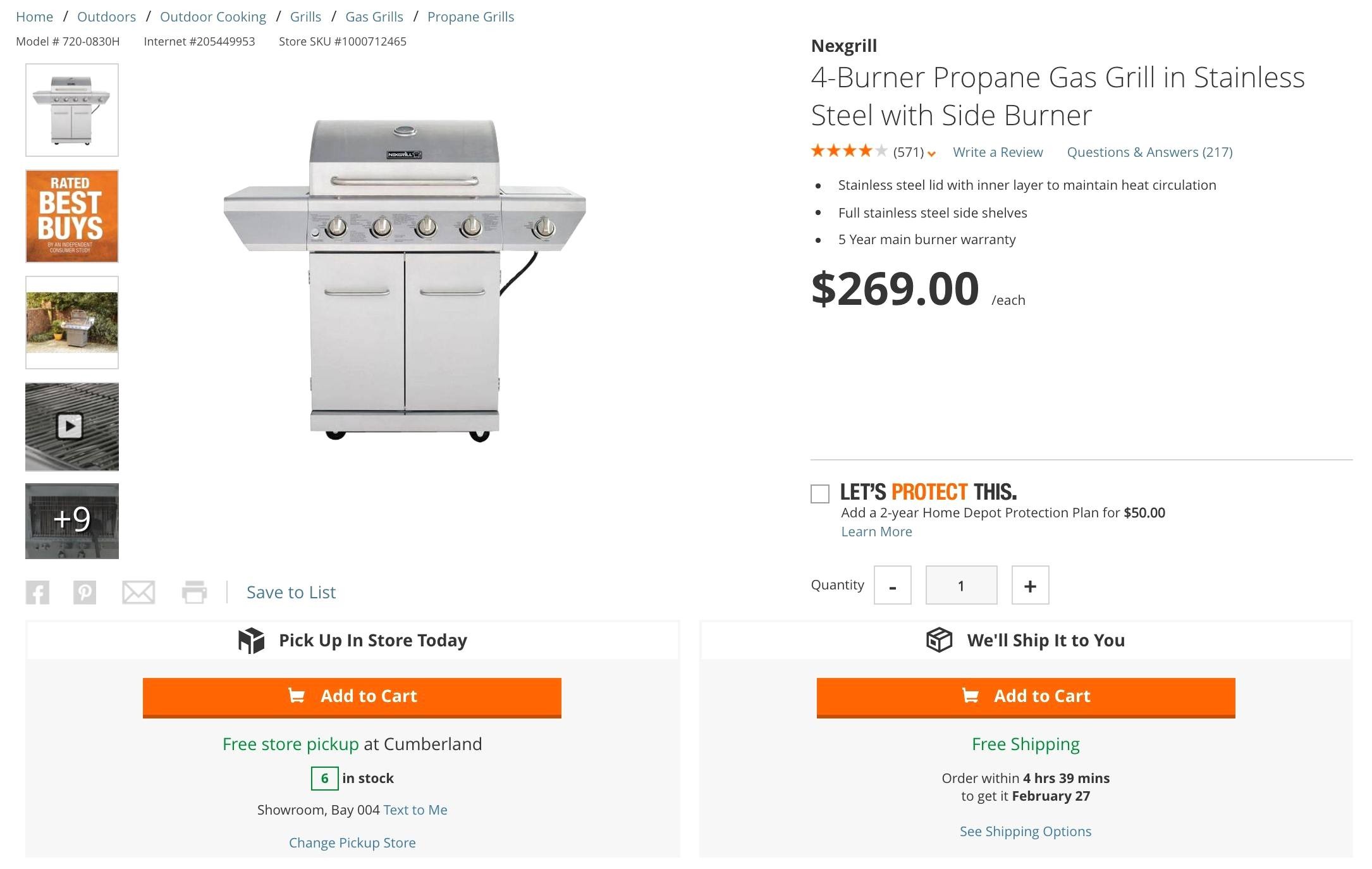
Task: Add to Cart for store pickup
Action: pyautogui.click(x=352, y=697)
